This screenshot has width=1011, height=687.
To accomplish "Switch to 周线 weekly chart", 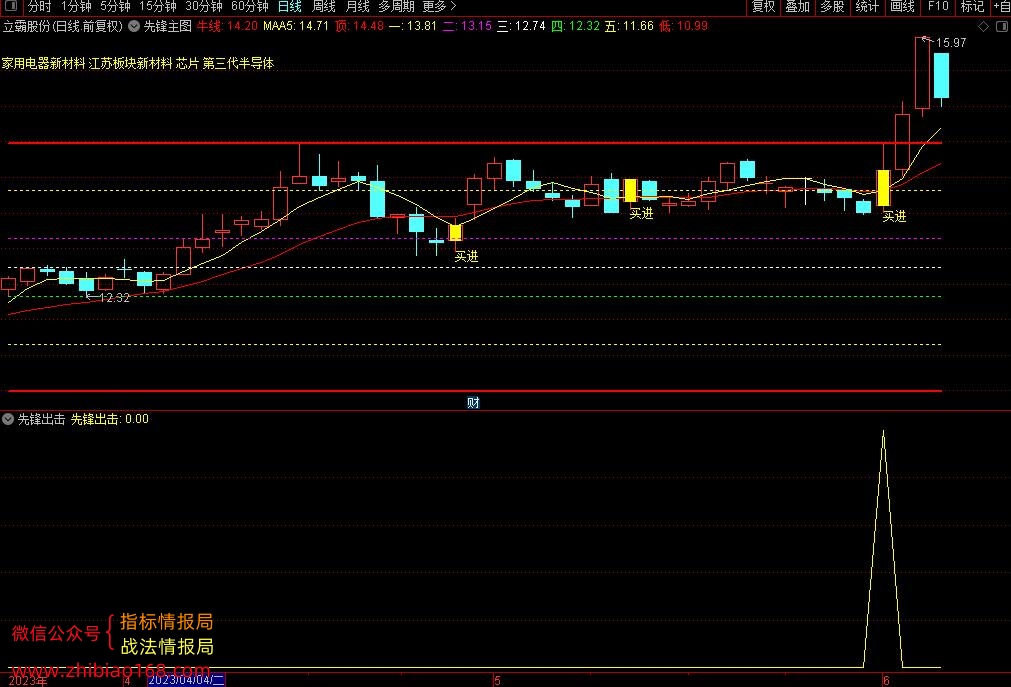I will tap(324, 6).
